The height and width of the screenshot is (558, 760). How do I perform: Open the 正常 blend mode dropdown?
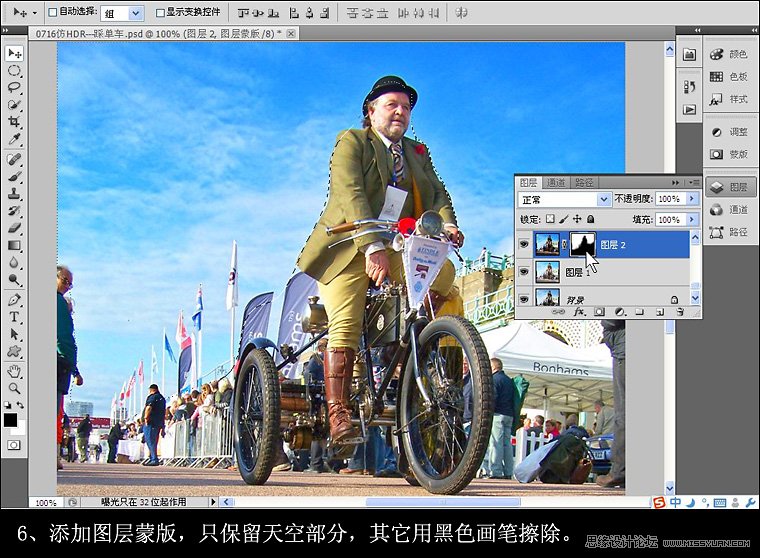coord(603,199)
